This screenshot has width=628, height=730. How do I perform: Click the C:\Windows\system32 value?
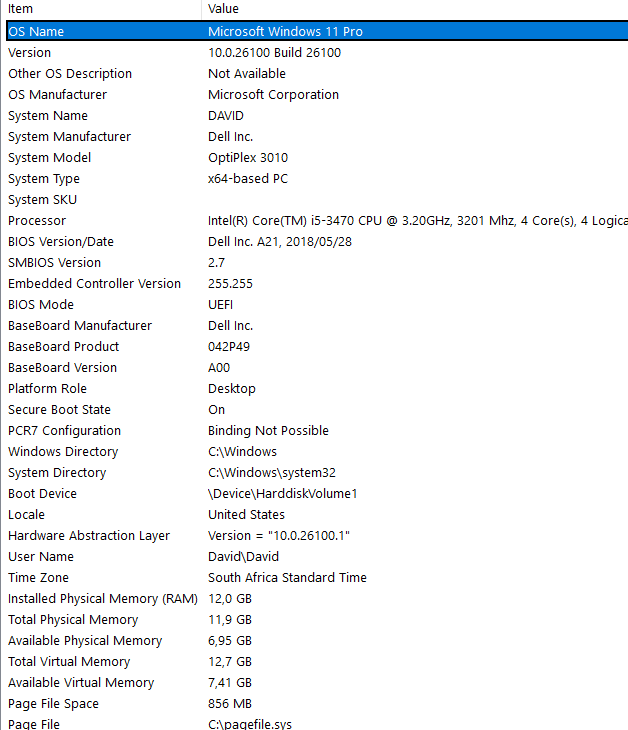coord(271,472)
